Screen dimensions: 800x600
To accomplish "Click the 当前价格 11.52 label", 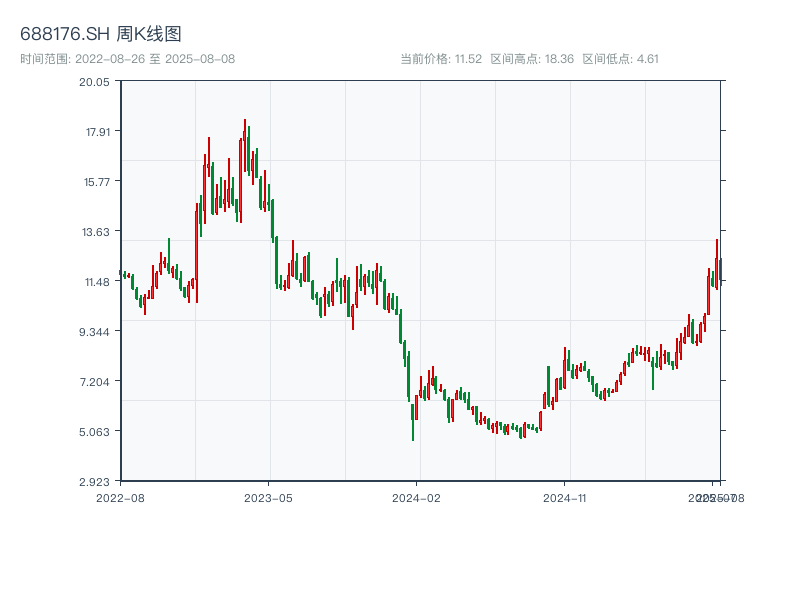I will pos(441,59).
